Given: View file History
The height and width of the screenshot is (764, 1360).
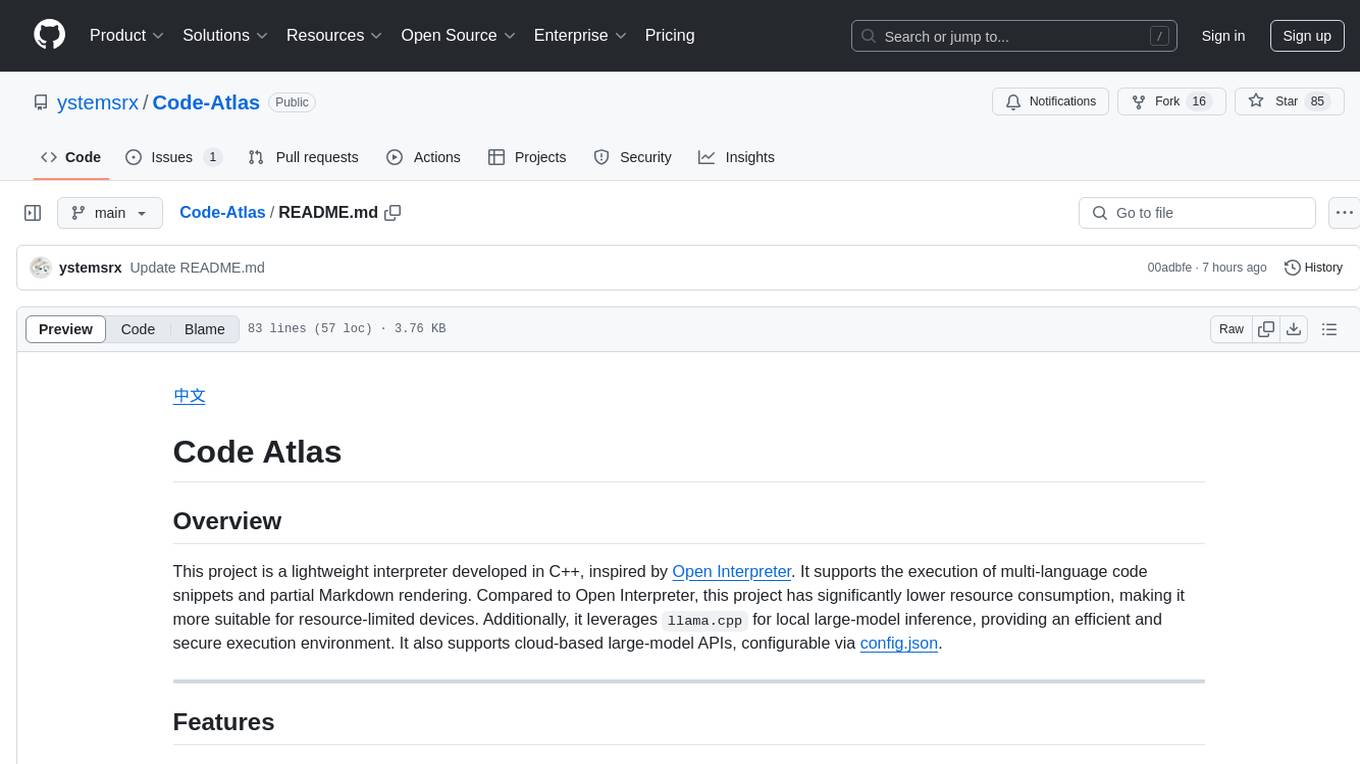Looking at the screenshot, I should 1313,268.
